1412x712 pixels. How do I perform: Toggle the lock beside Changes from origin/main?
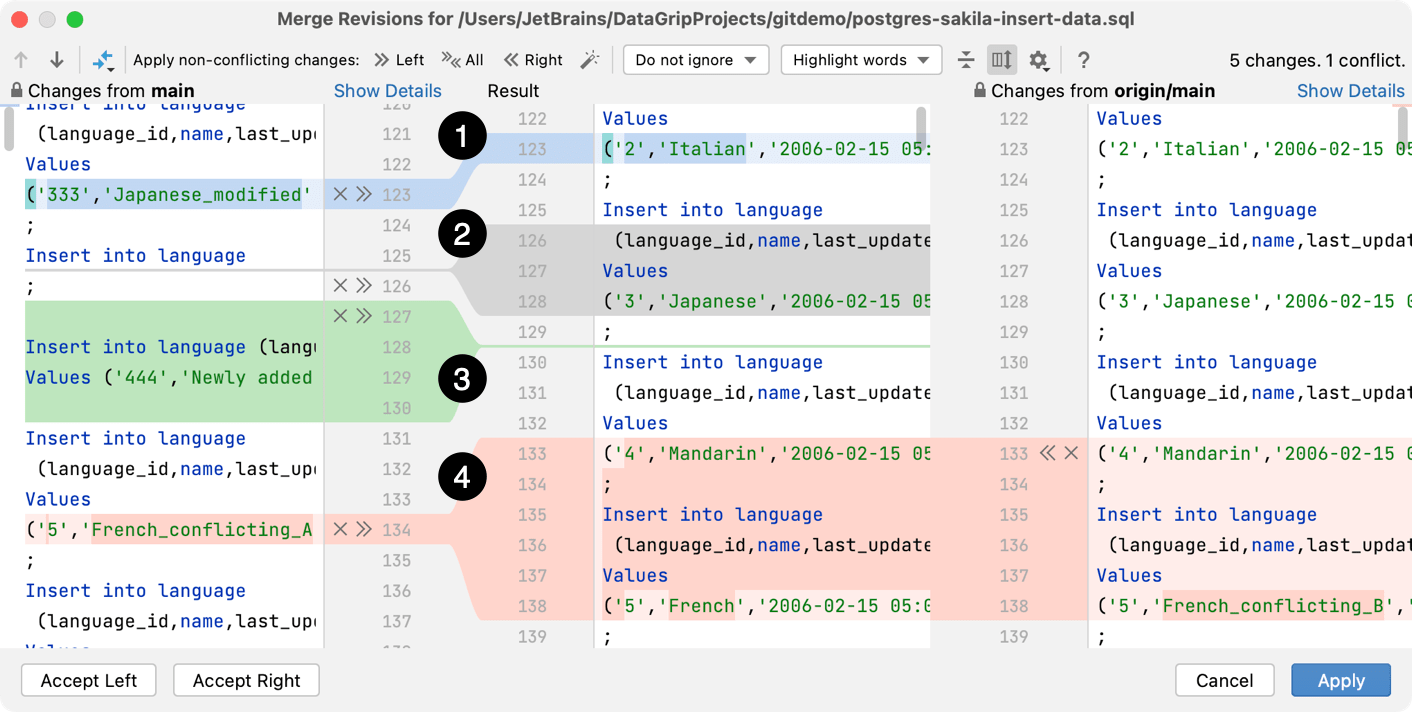click(x=979, y=90)
